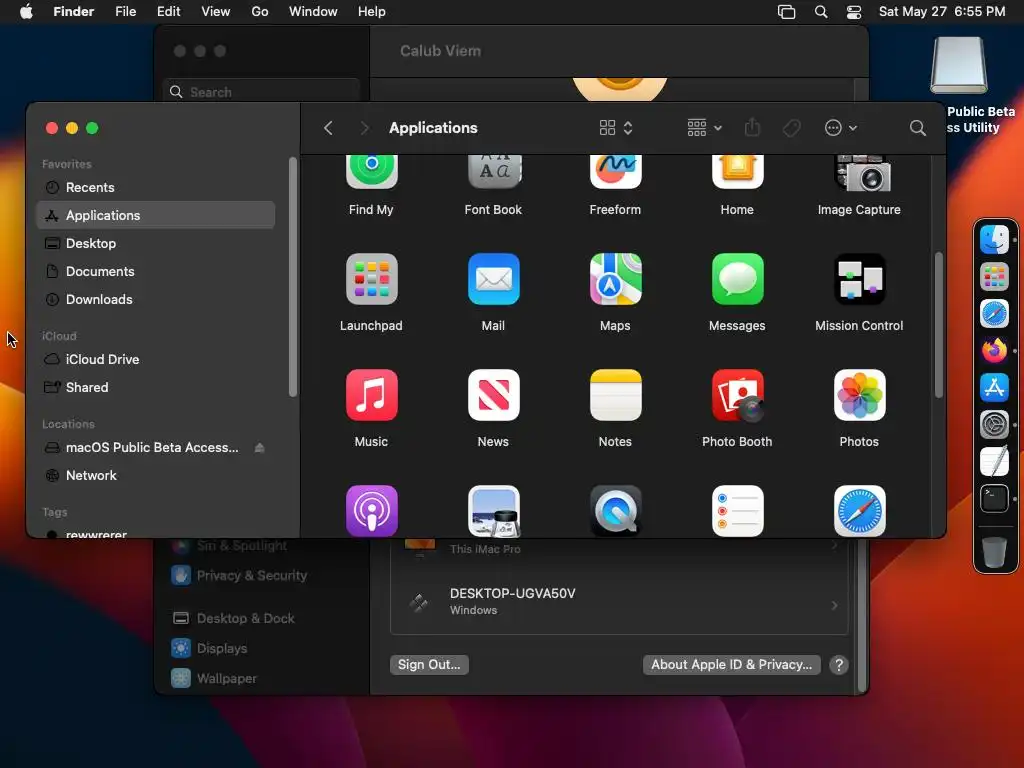Open the News app icon
This screenshot has width=1024, height=768.
[x=493, y=395]
